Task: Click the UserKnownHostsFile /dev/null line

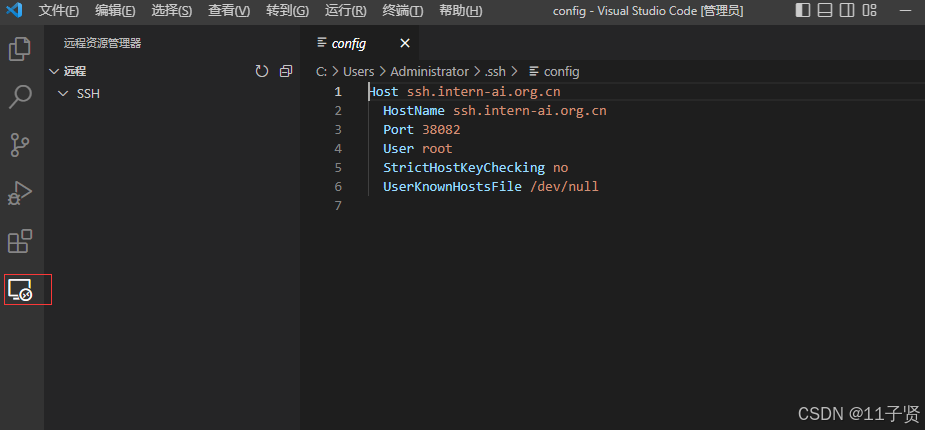Action: [491, 187]
